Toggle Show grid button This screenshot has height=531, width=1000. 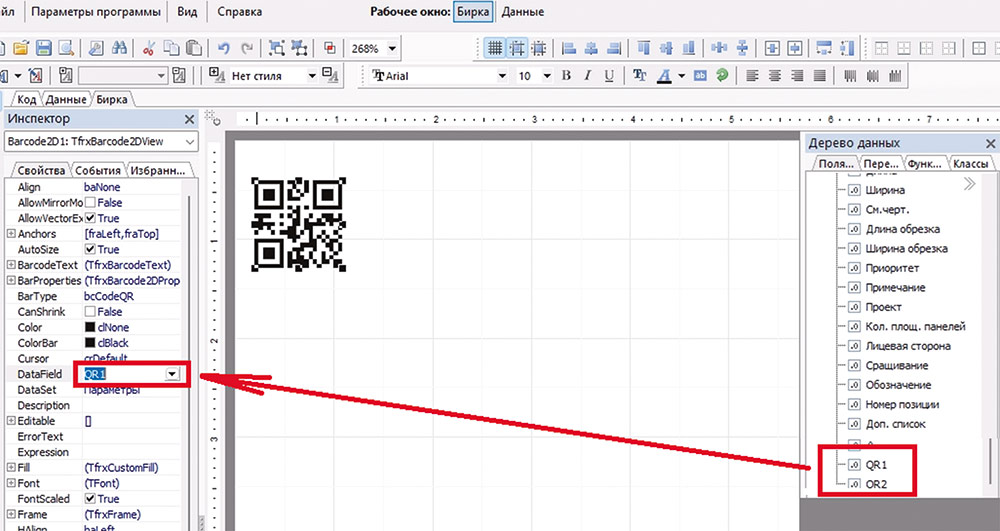(x=494, y=48)
